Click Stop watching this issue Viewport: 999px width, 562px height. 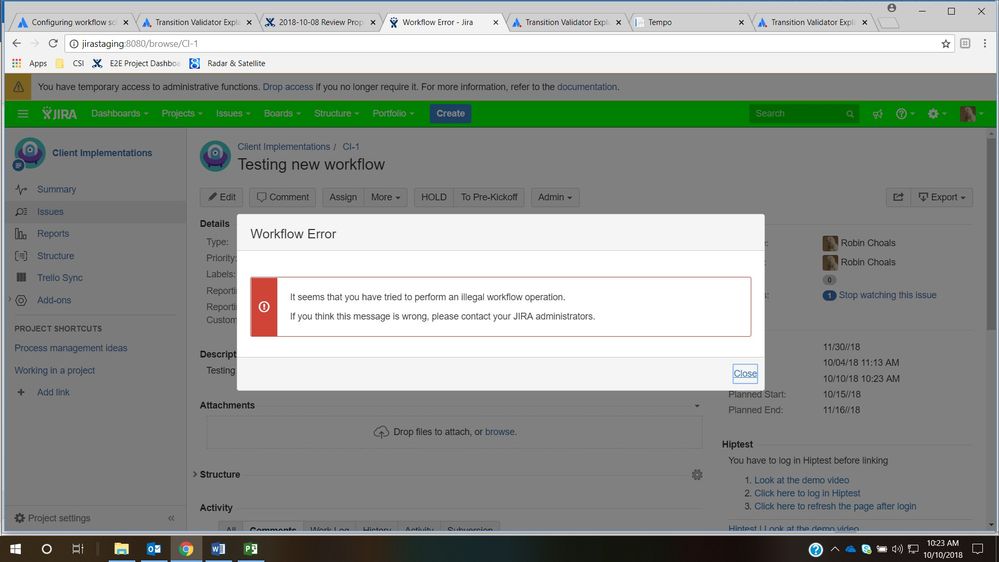pos(887,295)
